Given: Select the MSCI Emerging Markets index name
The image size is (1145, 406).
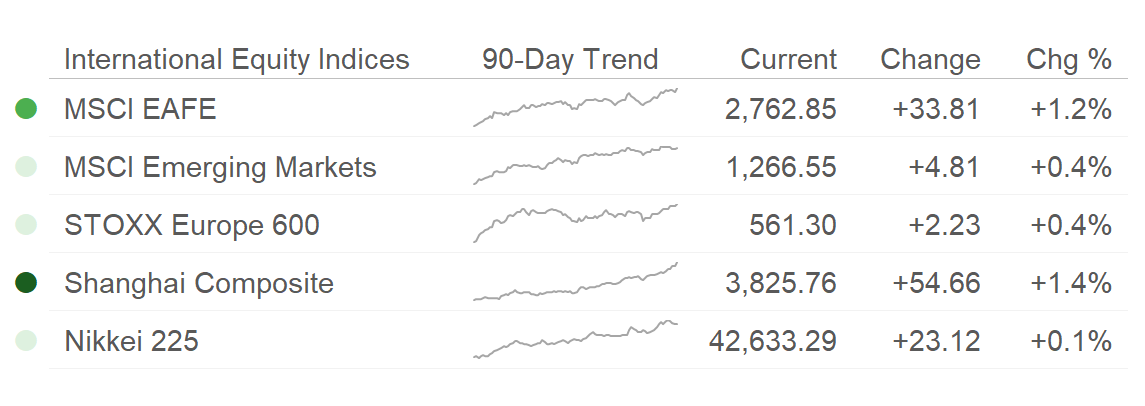Looking at the screenshot, I should [221, 167].
